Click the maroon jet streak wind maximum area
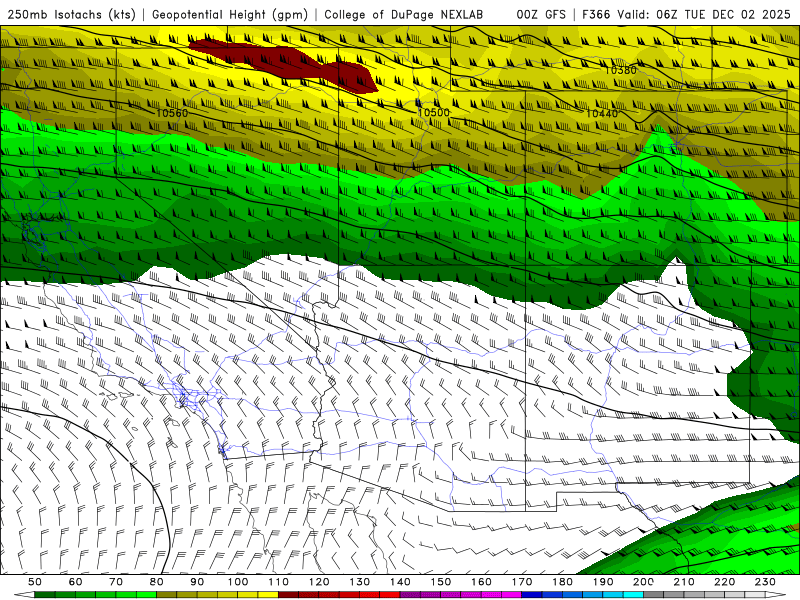Viewport: 800px width, 600px height. click(x=284, y=62)
